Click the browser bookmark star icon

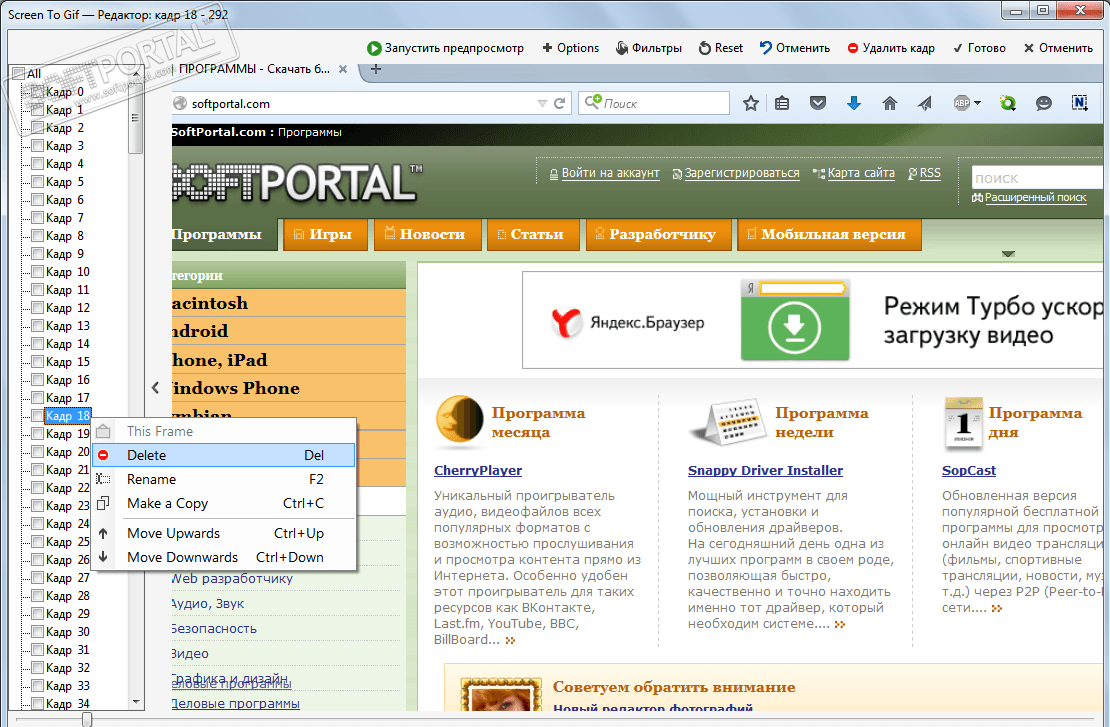pos(751,103)
